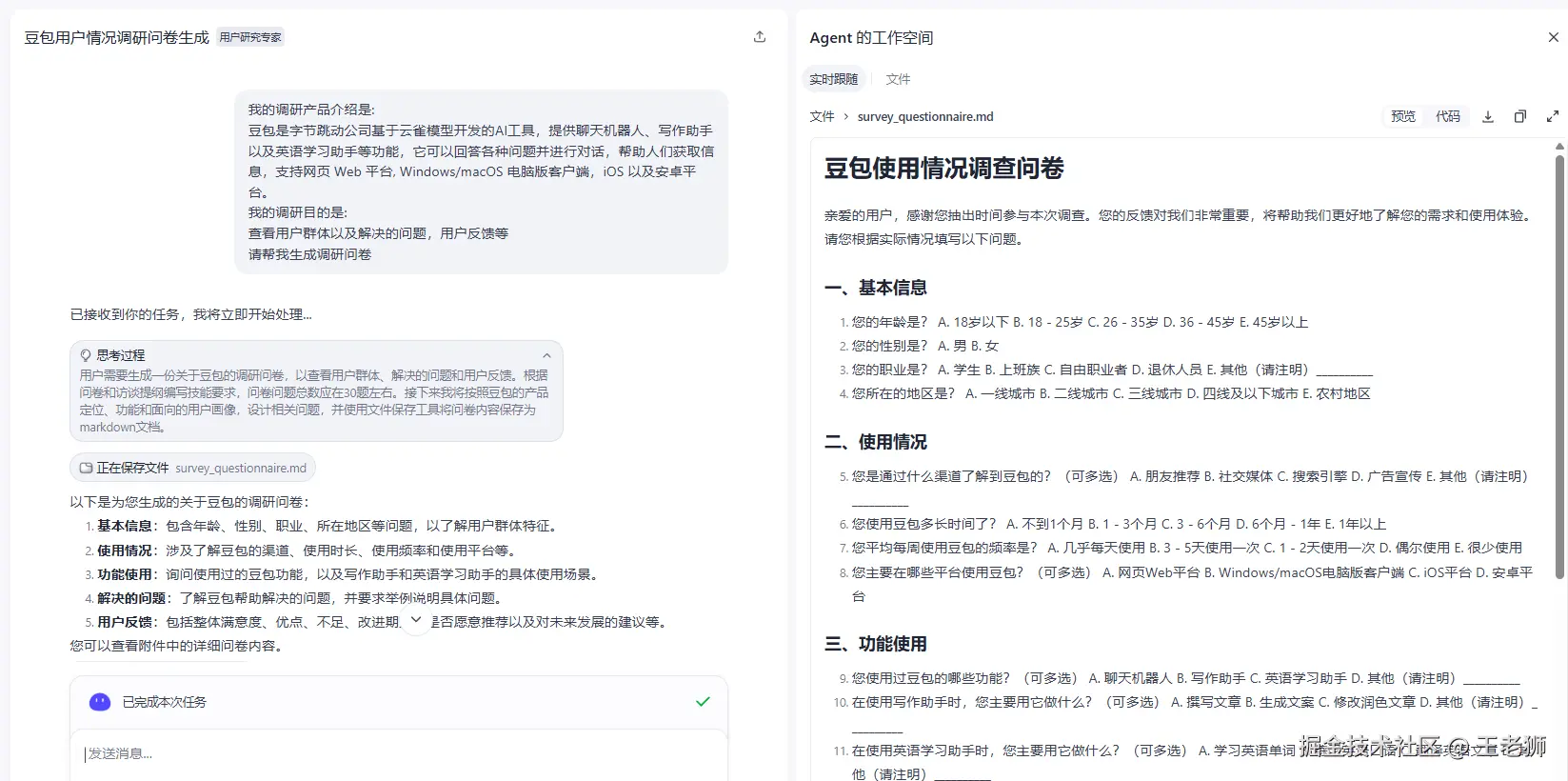The height and width of the screenshot is (781, 1568).
Task: Click question 10 about 写作助手 usage
Action: [1185, 713]
